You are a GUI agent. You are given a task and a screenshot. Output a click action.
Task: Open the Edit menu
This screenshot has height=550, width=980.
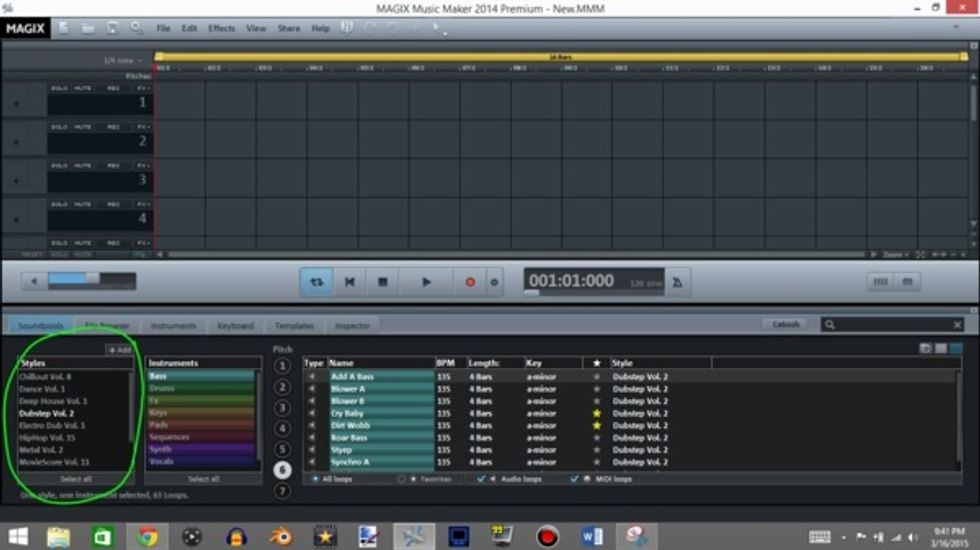click(x=189, y=28)
